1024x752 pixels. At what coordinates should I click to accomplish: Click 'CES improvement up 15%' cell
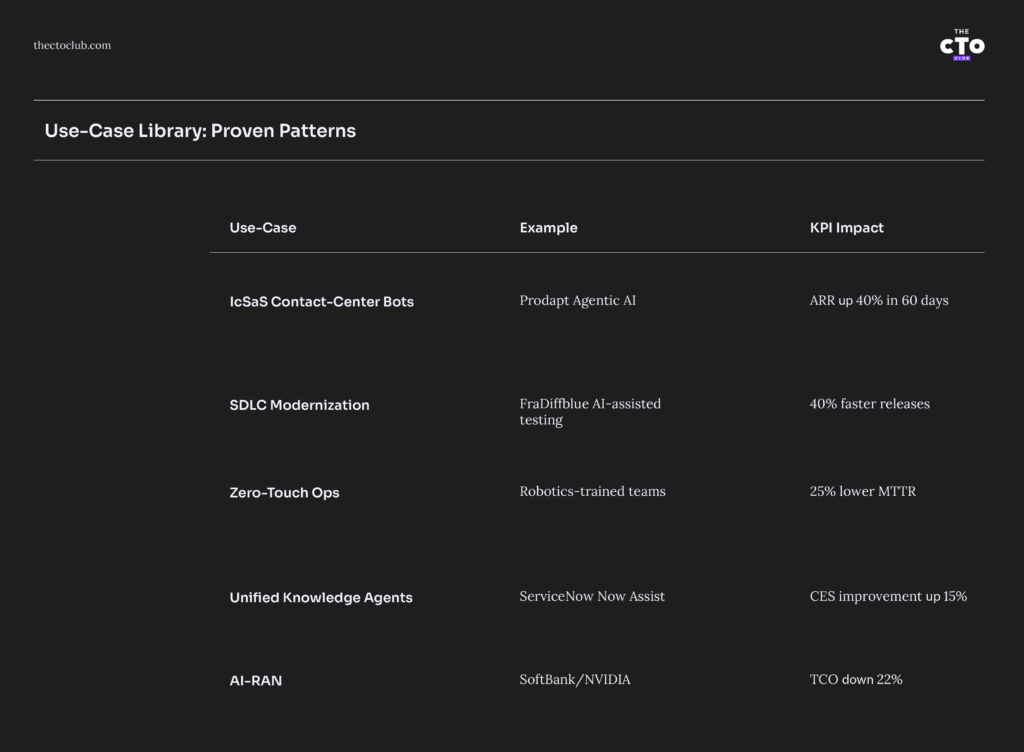(x=888, y=596)
